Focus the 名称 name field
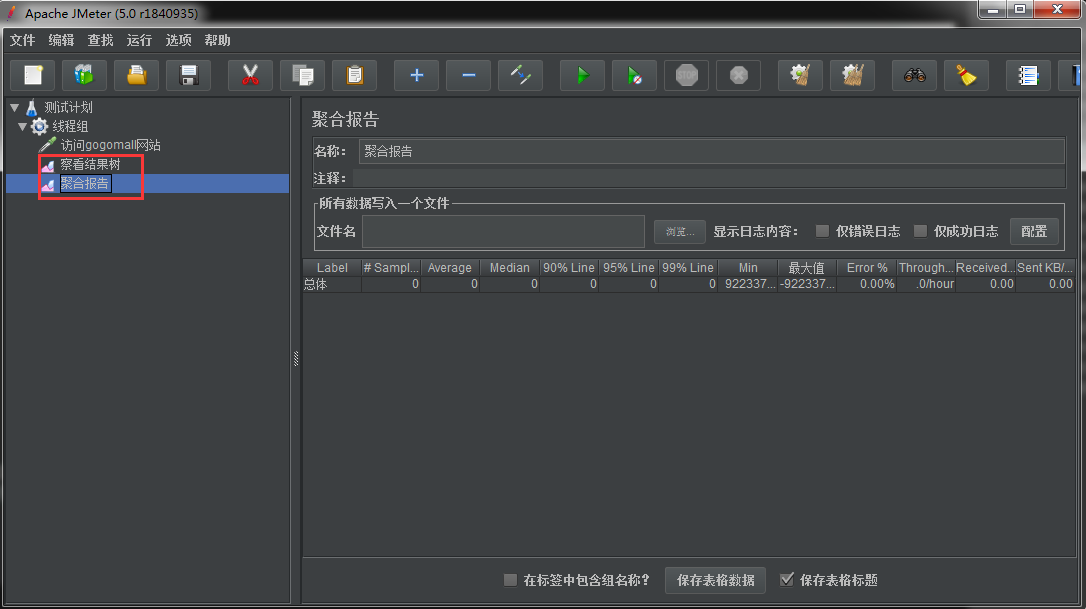 (711, 151)
